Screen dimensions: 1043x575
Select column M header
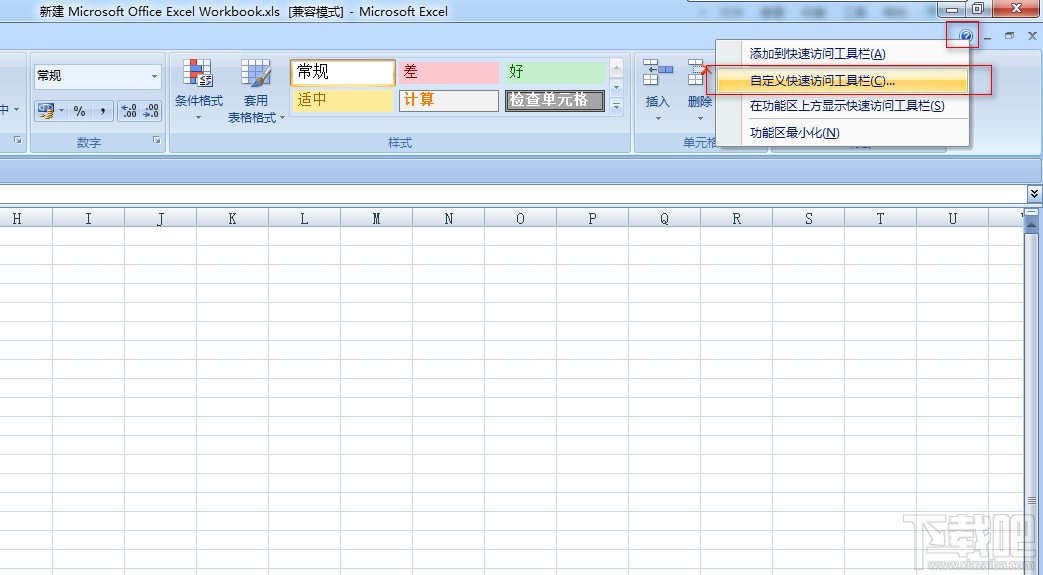[x=376, y=218]
